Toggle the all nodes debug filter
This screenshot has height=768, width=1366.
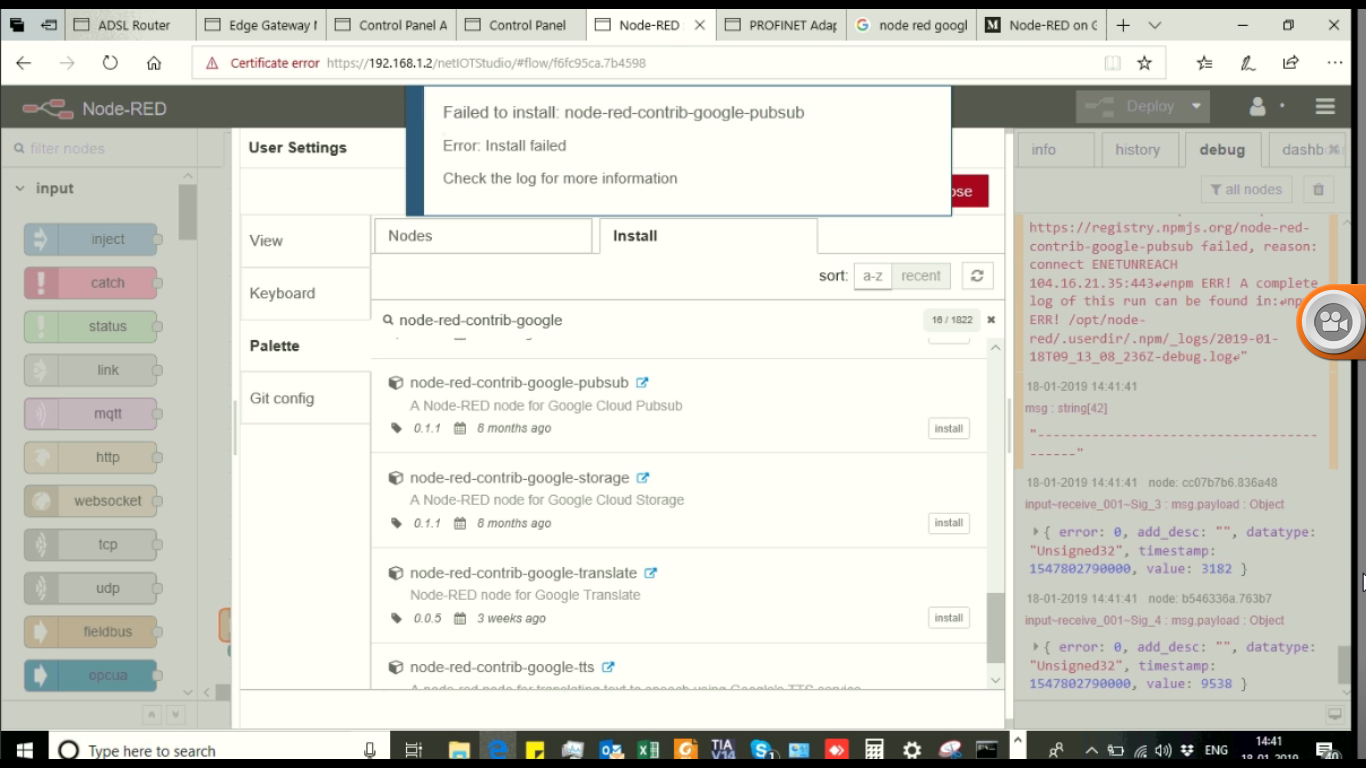tap(1246, 189)
